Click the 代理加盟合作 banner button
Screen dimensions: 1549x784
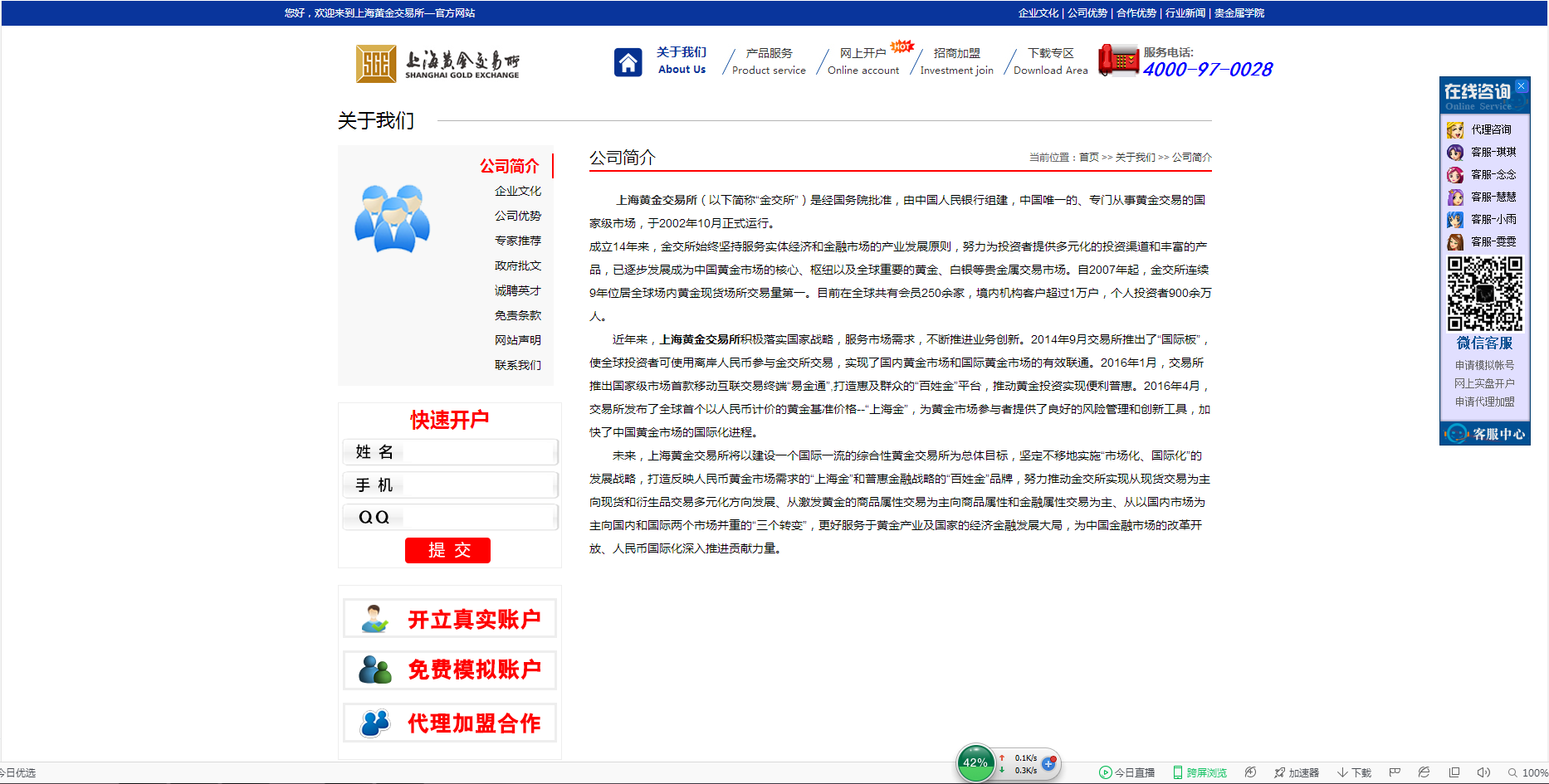(x=450, y=723)
